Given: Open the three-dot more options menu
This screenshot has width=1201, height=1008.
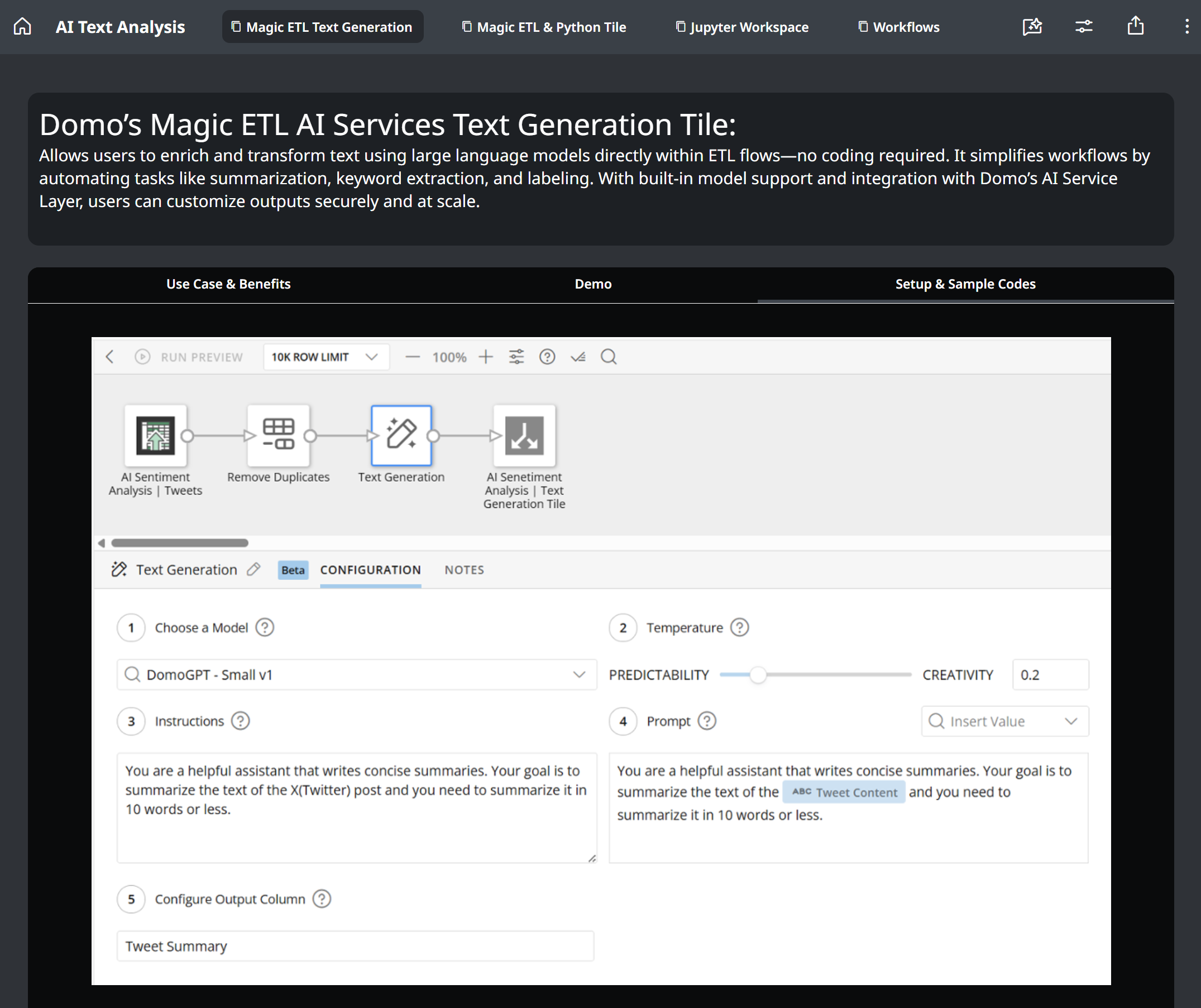Looking at the screenshot, I should pos(1186,26).
